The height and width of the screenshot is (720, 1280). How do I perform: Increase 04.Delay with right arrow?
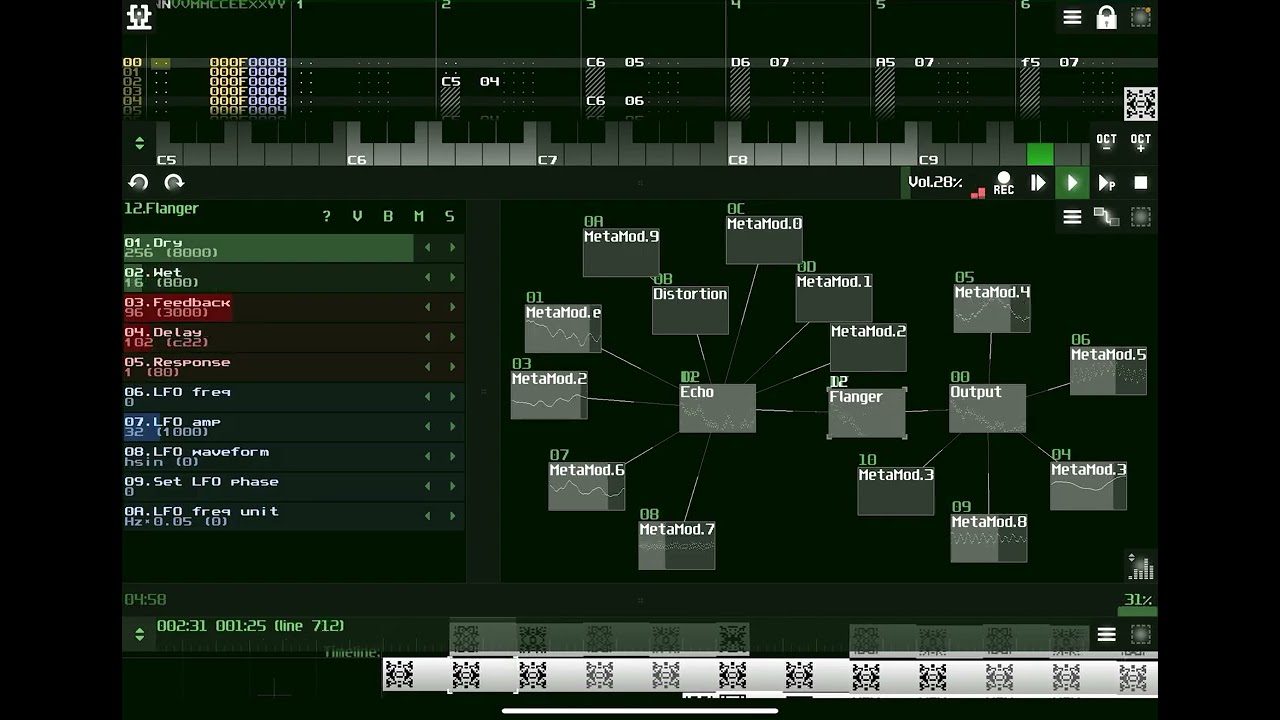coord(452,337)
